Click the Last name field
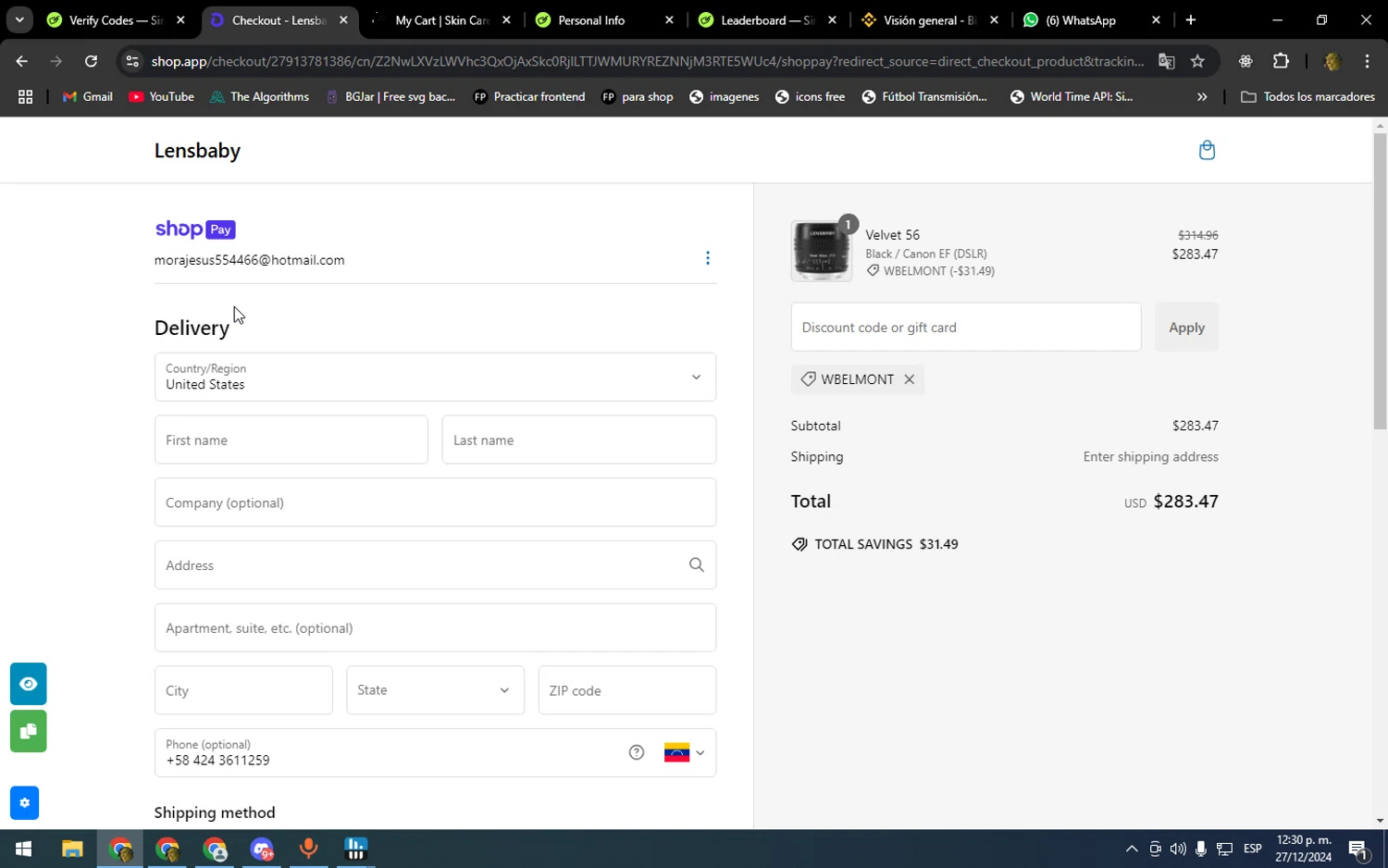Viewport: 1388px width, 868px height. (579, 440)
